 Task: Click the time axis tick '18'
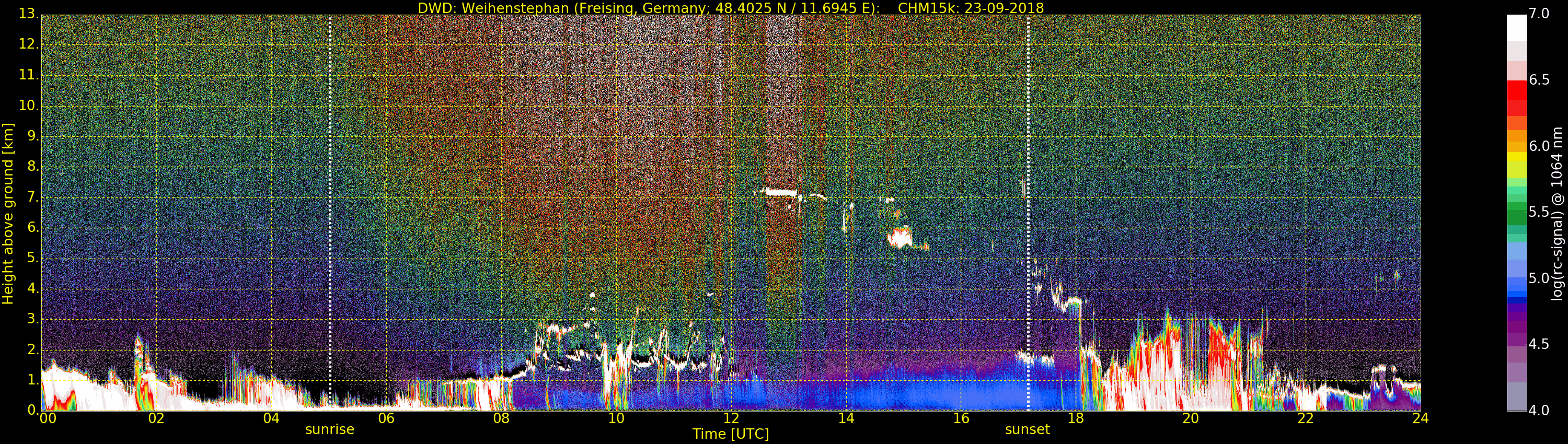[x=1076, y=418]
